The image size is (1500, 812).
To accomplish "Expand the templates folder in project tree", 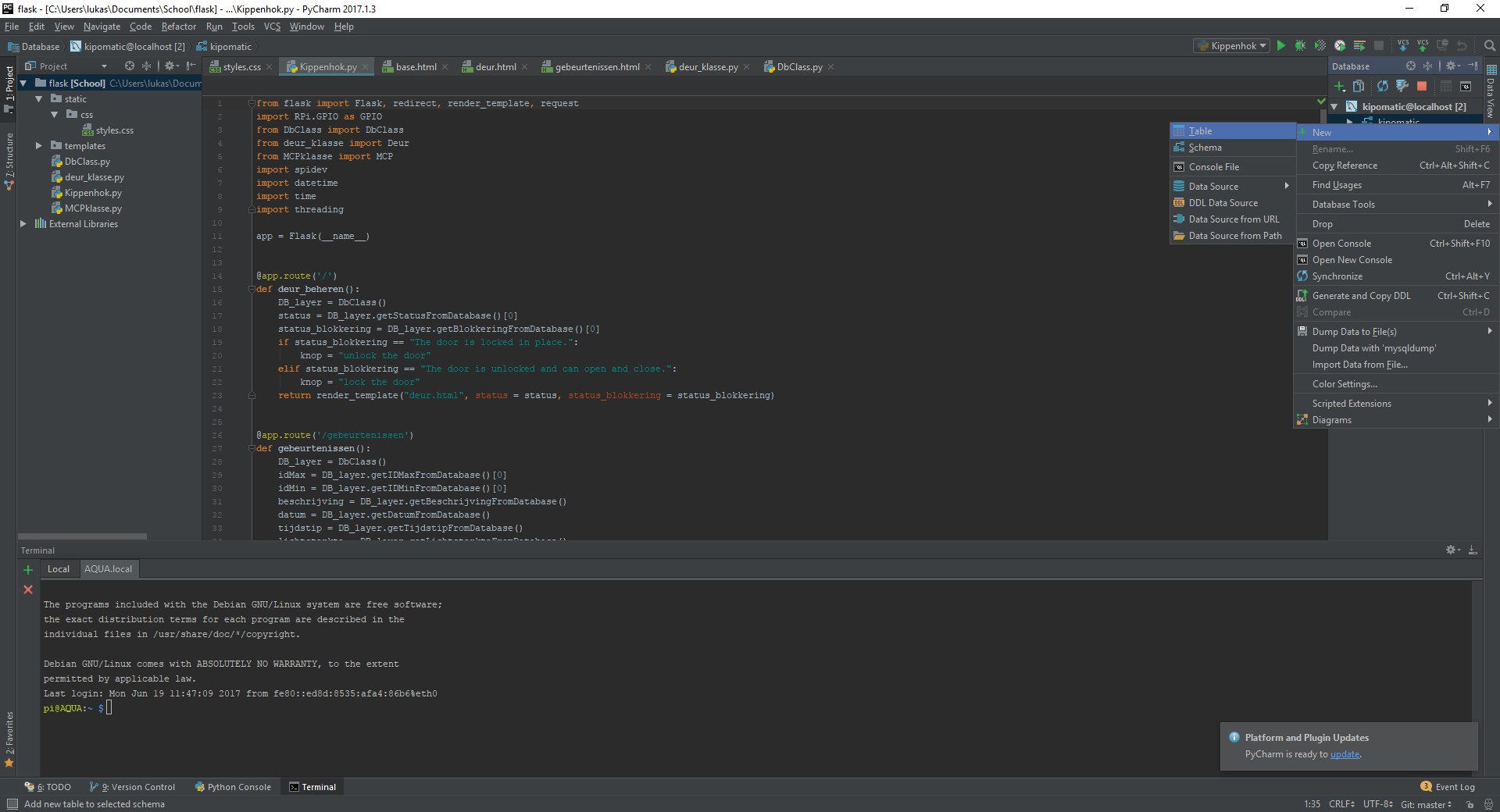I will click(x=38, y=146).
